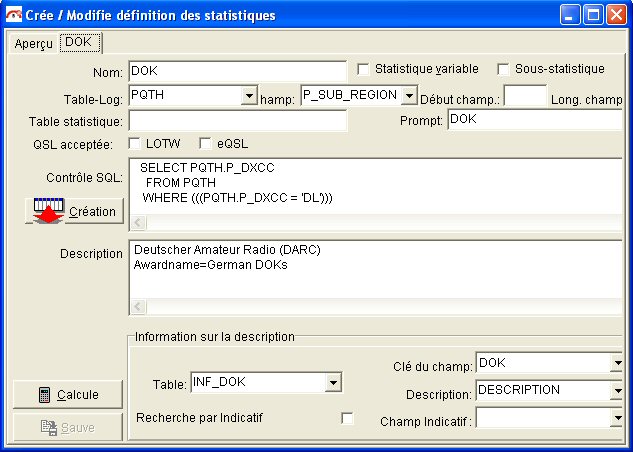Open the Table-Log PQTH dropdown
The height and width of the screenshot is (452, 633).
[249, 96]
